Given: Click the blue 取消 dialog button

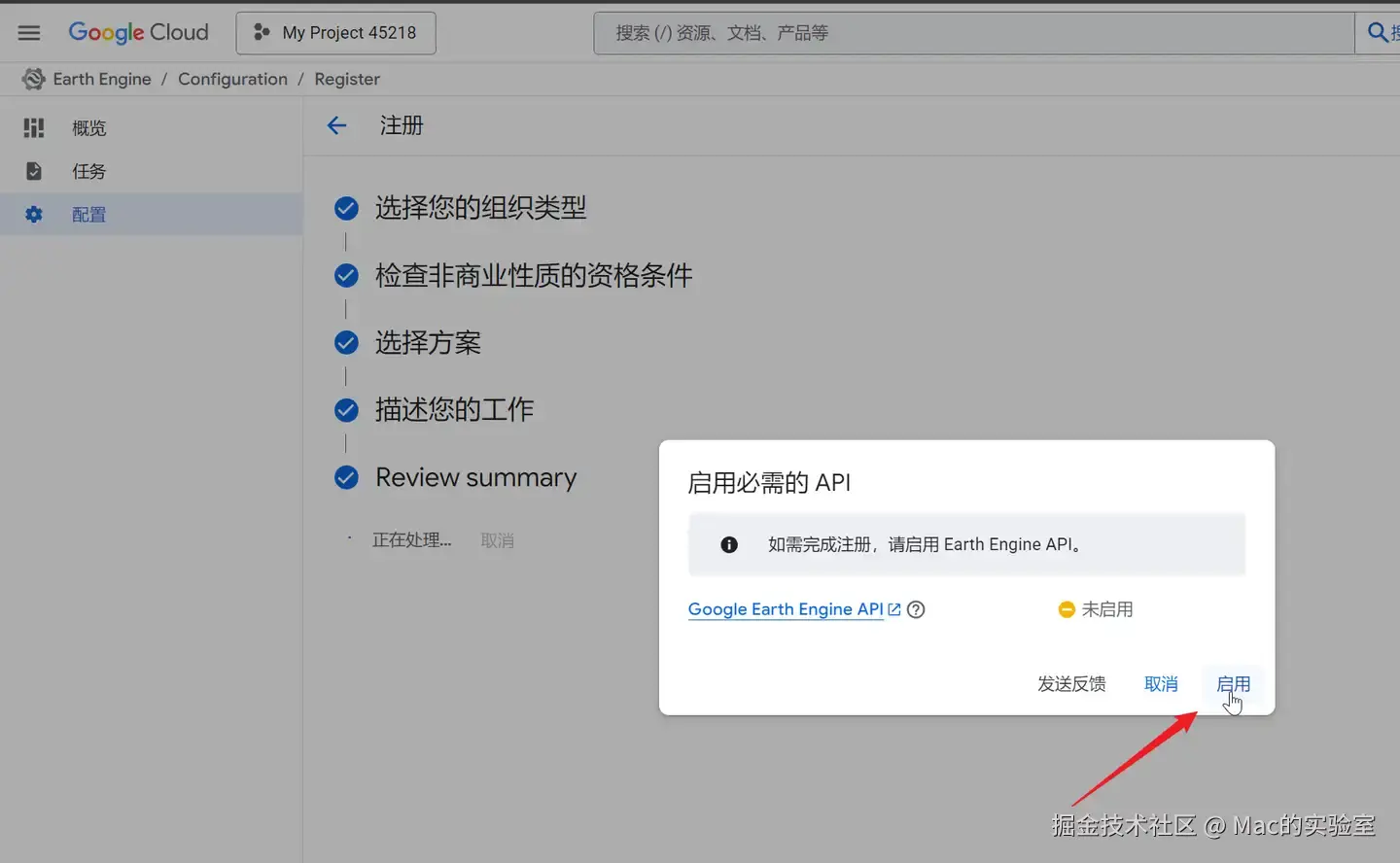Looking at the screenshot, I should click(1161, 684).
